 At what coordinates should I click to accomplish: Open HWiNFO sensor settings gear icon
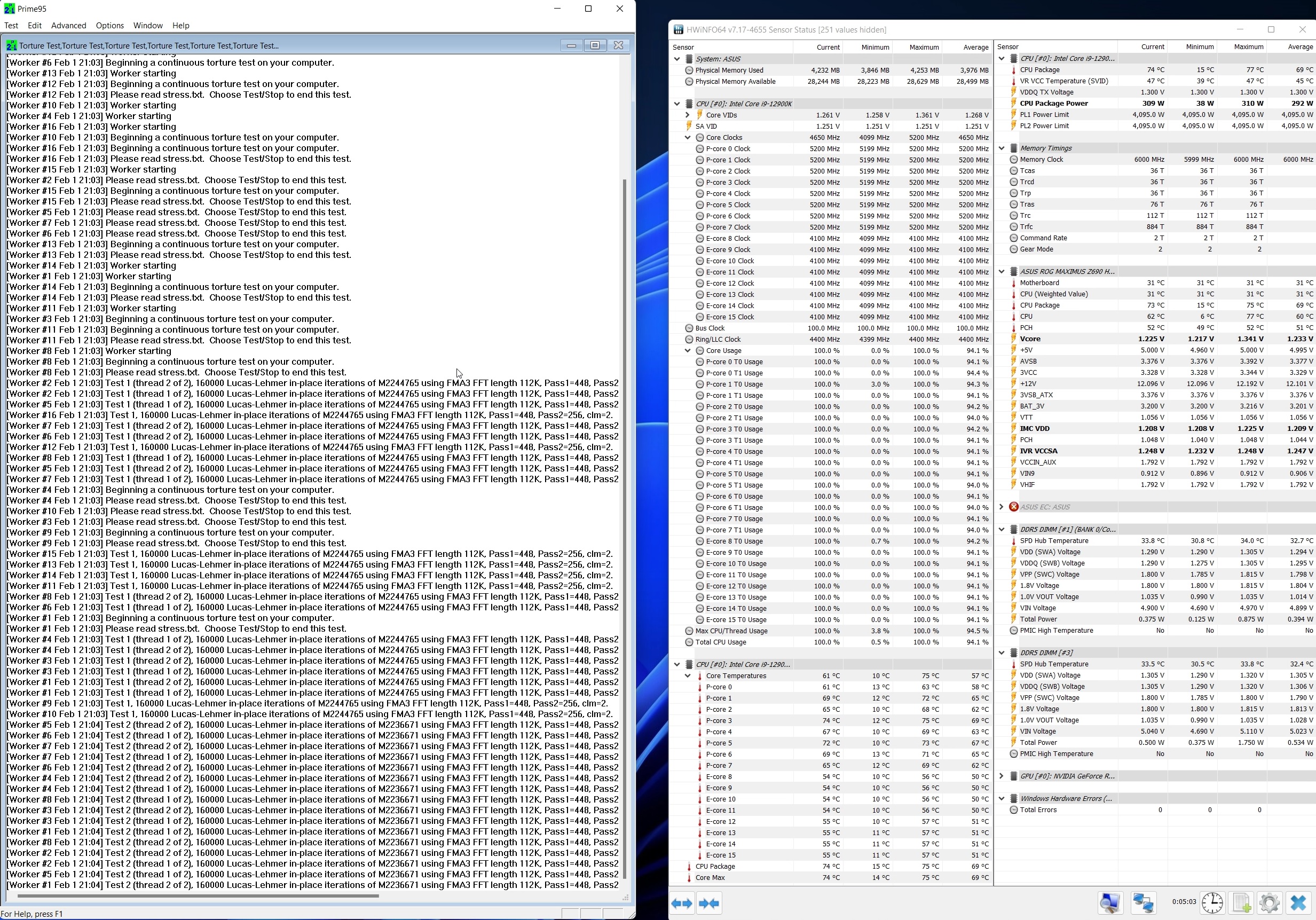click(1269, 903)
